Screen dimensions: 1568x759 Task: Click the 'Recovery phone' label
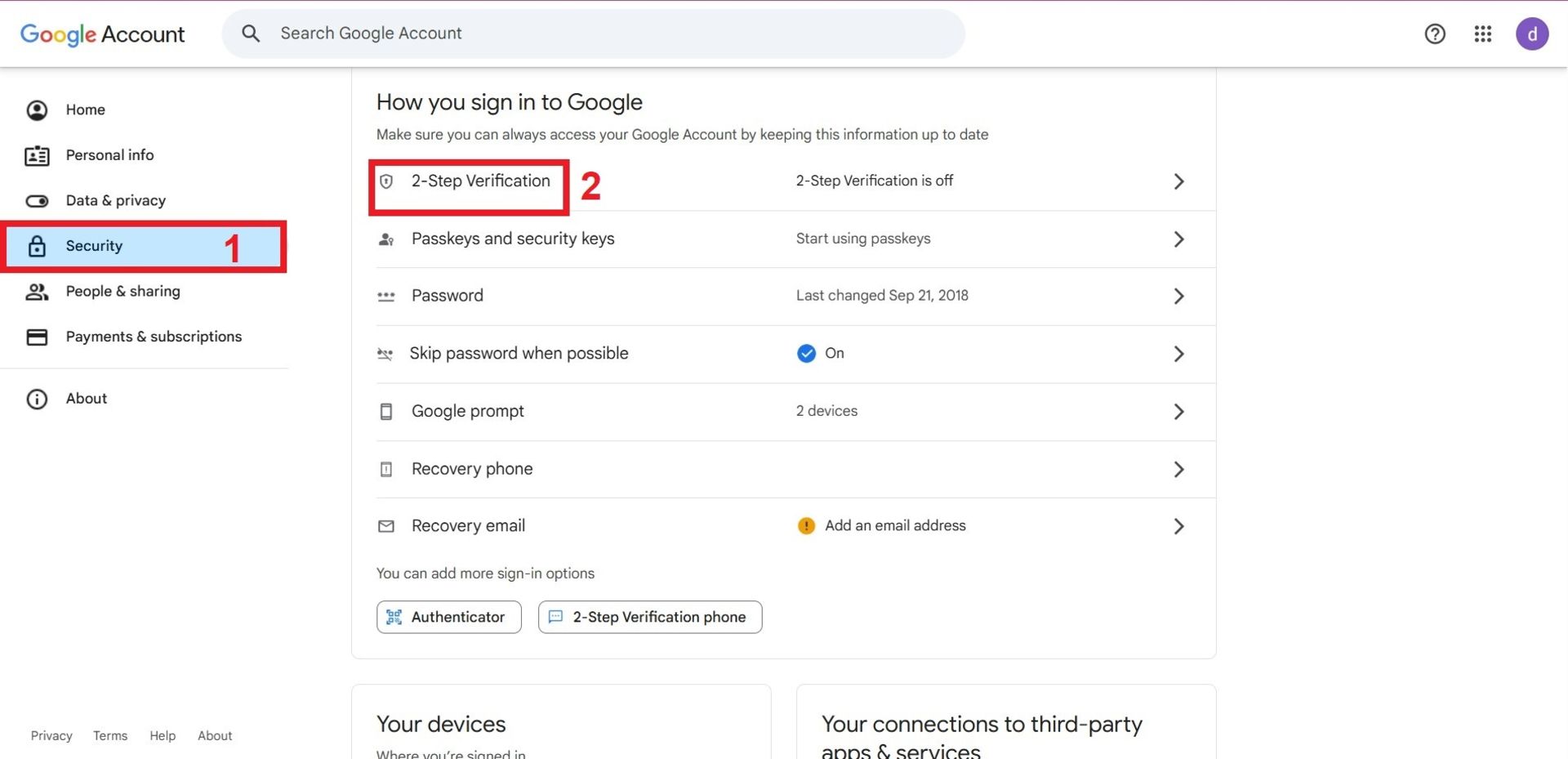[472, 469]
